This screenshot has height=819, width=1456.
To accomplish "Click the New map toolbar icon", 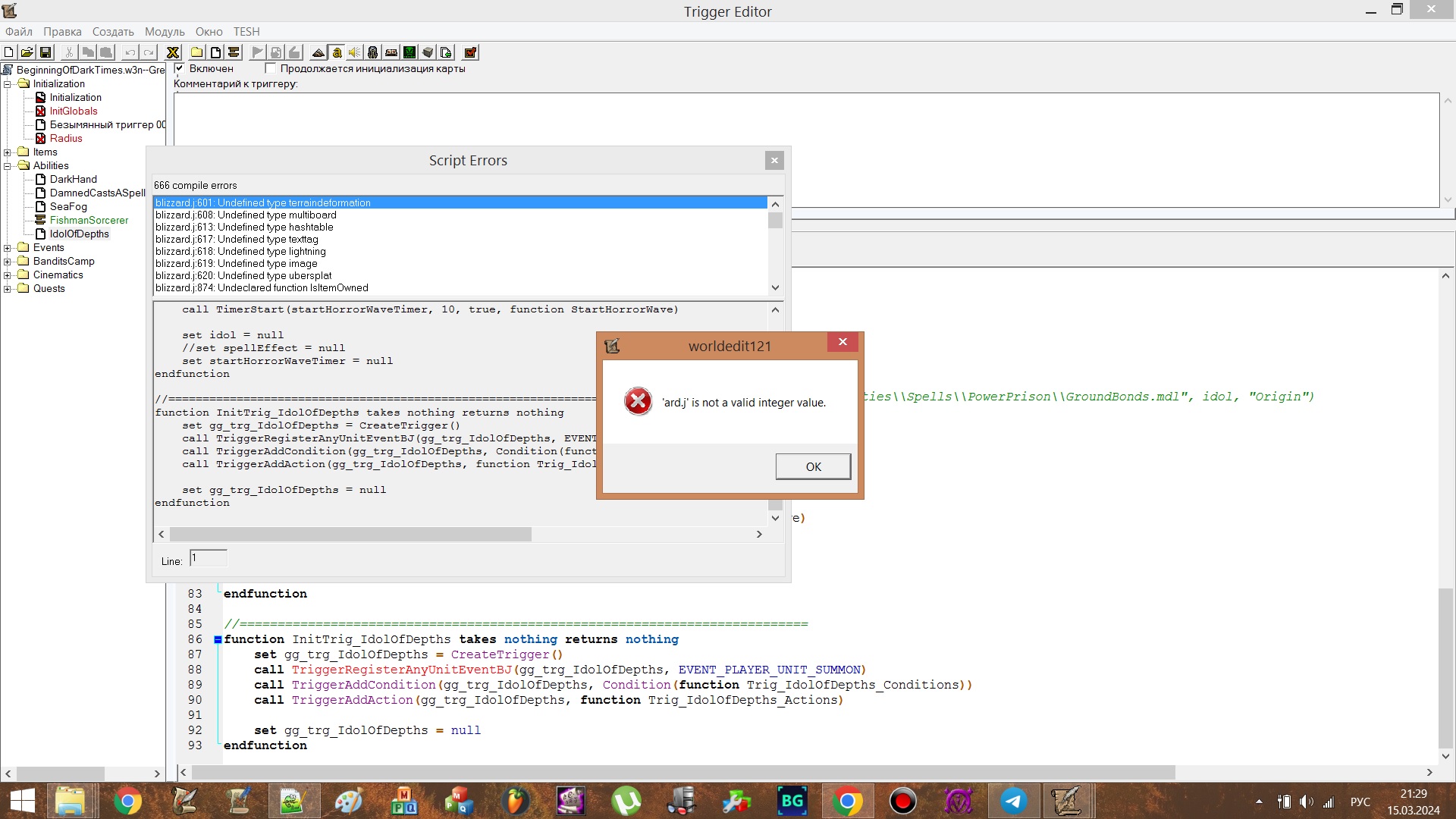I will (x=8, y=52).
